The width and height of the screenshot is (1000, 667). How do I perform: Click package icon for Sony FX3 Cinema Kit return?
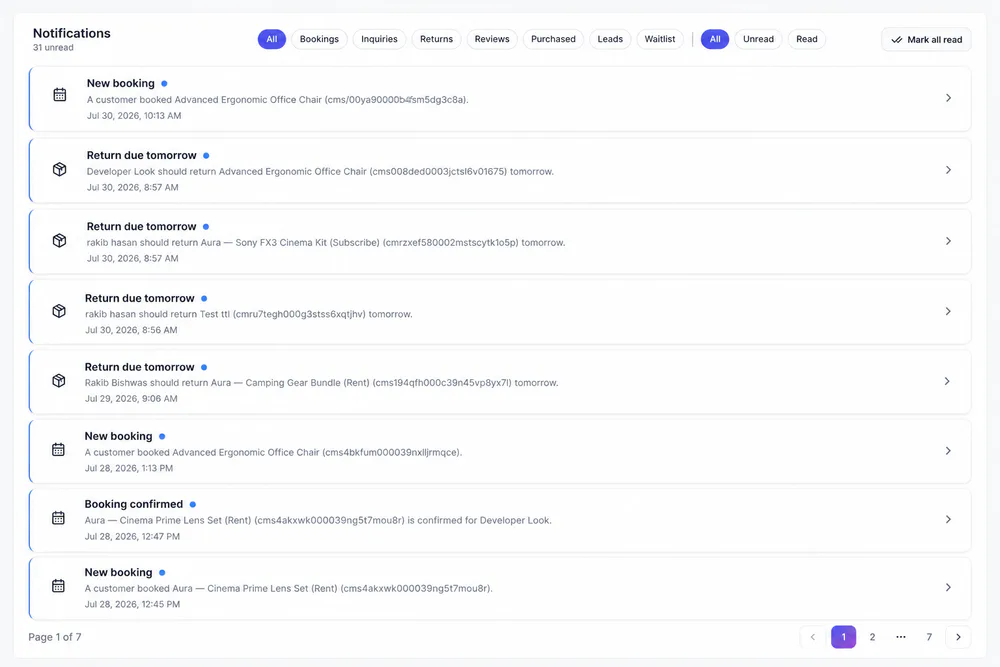(x=59, y=240)
